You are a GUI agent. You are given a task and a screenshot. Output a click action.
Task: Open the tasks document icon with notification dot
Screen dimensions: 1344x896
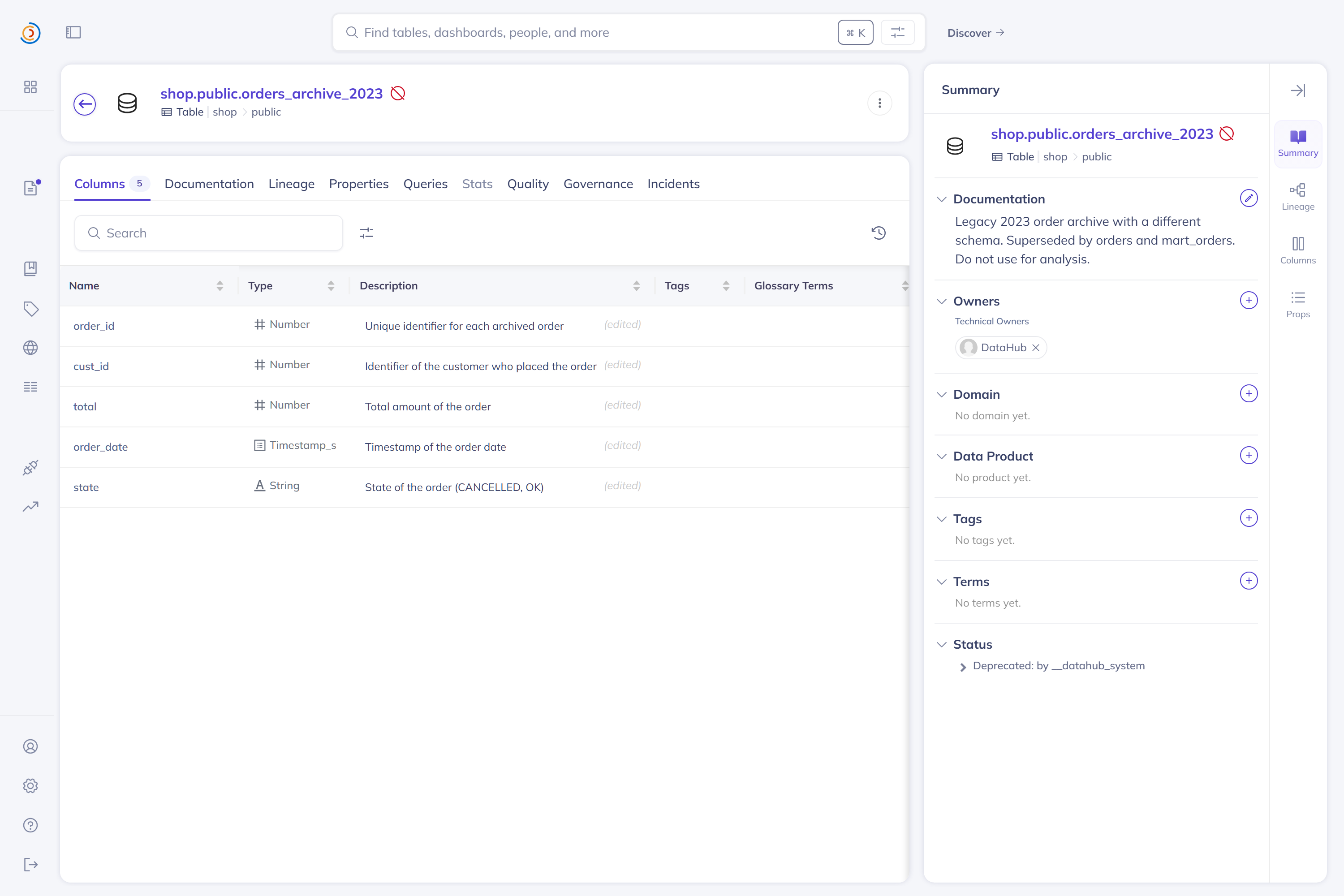(x=31, y=187)
